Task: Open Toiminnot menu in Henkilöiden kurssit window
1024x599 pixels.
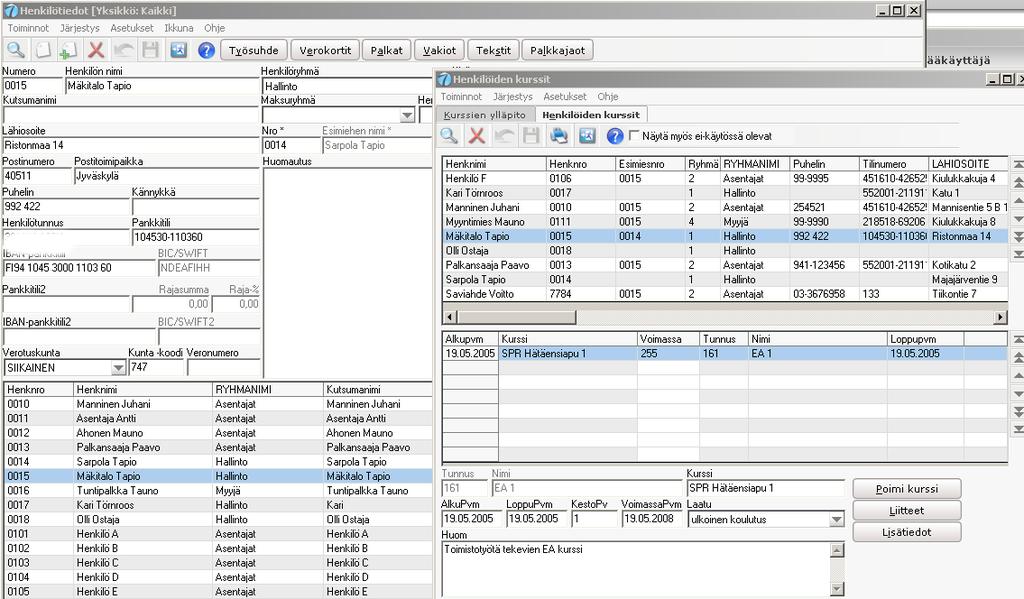Action: [461, 97]
